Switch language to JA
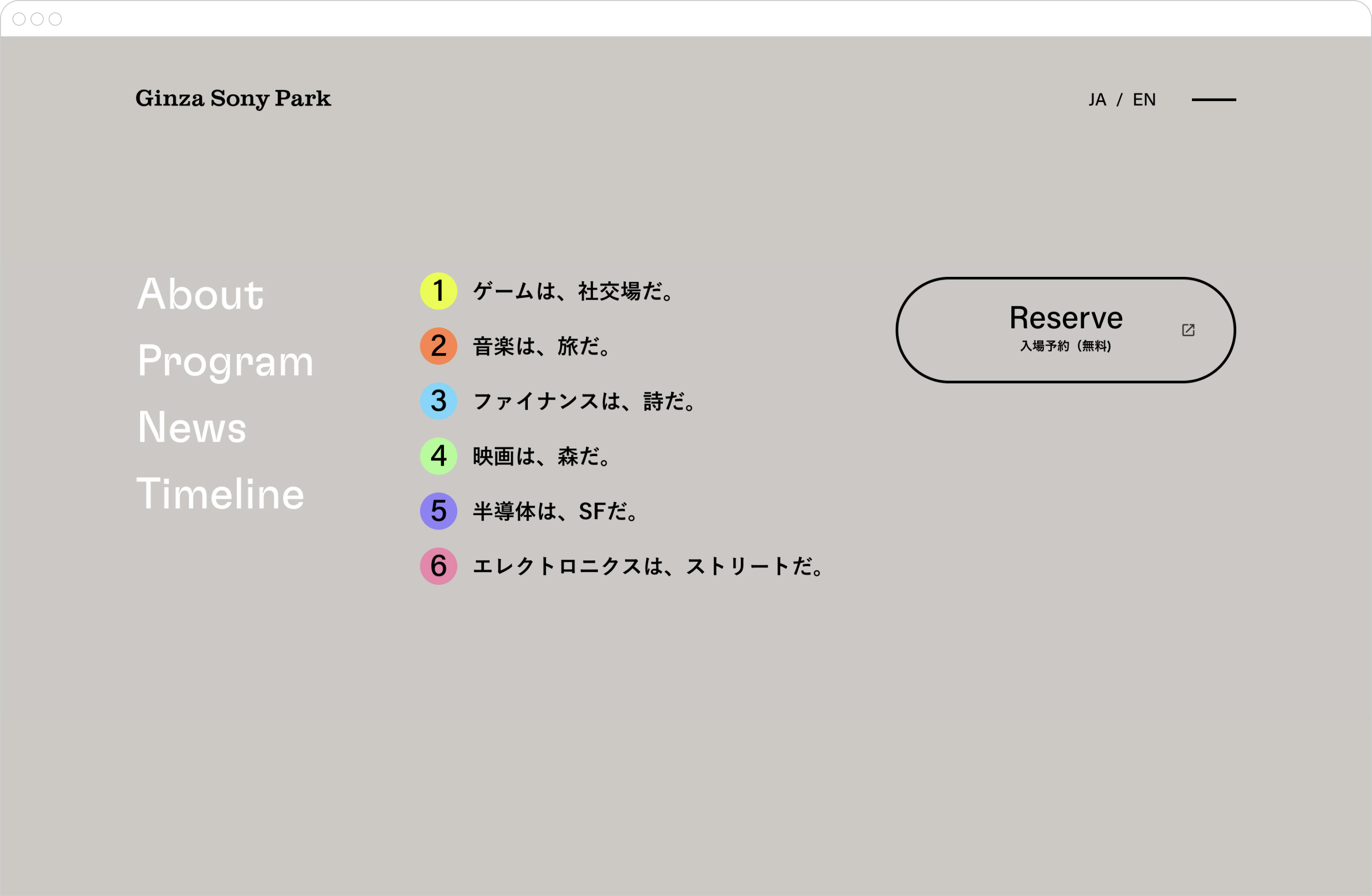This screenshot has width=1372, height=896. coord(1097,100)
